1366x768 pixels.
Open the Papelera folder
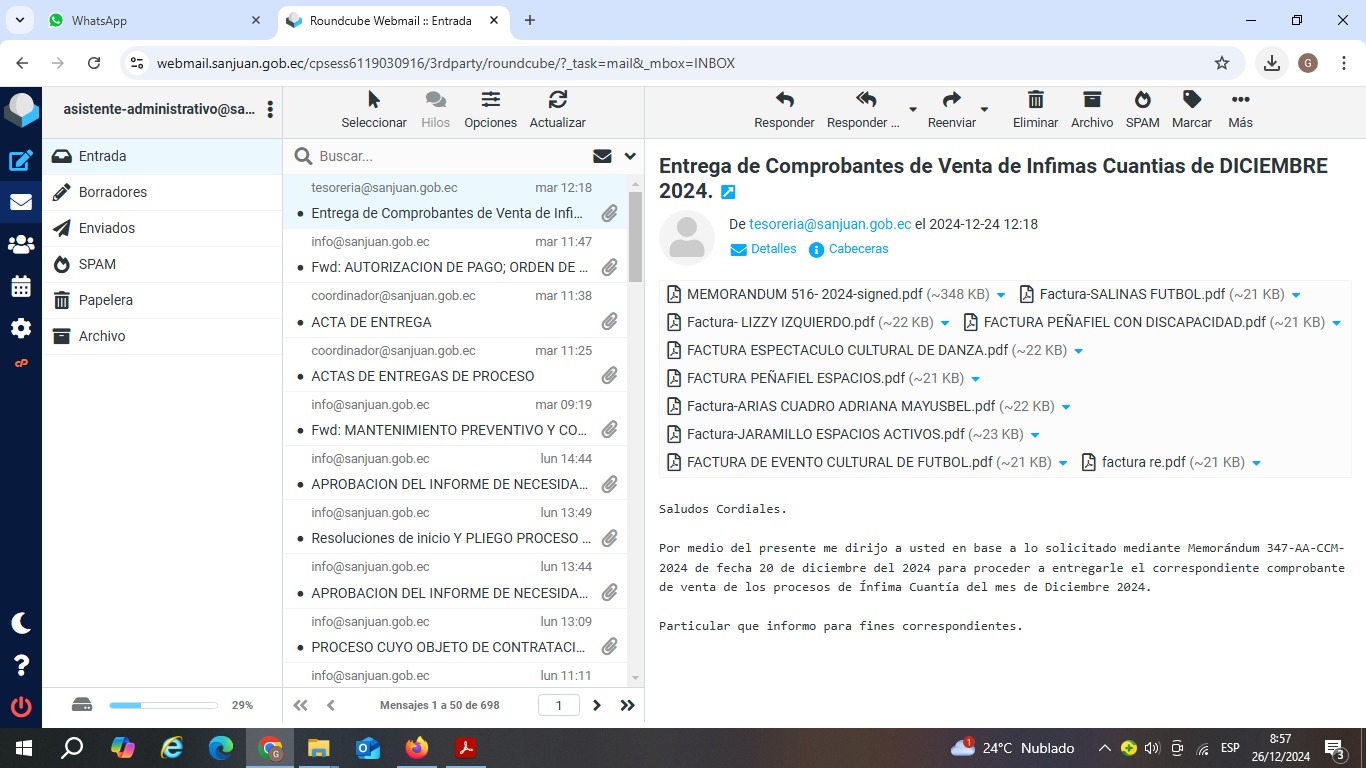pyautogui.click(x=106, y=300)
